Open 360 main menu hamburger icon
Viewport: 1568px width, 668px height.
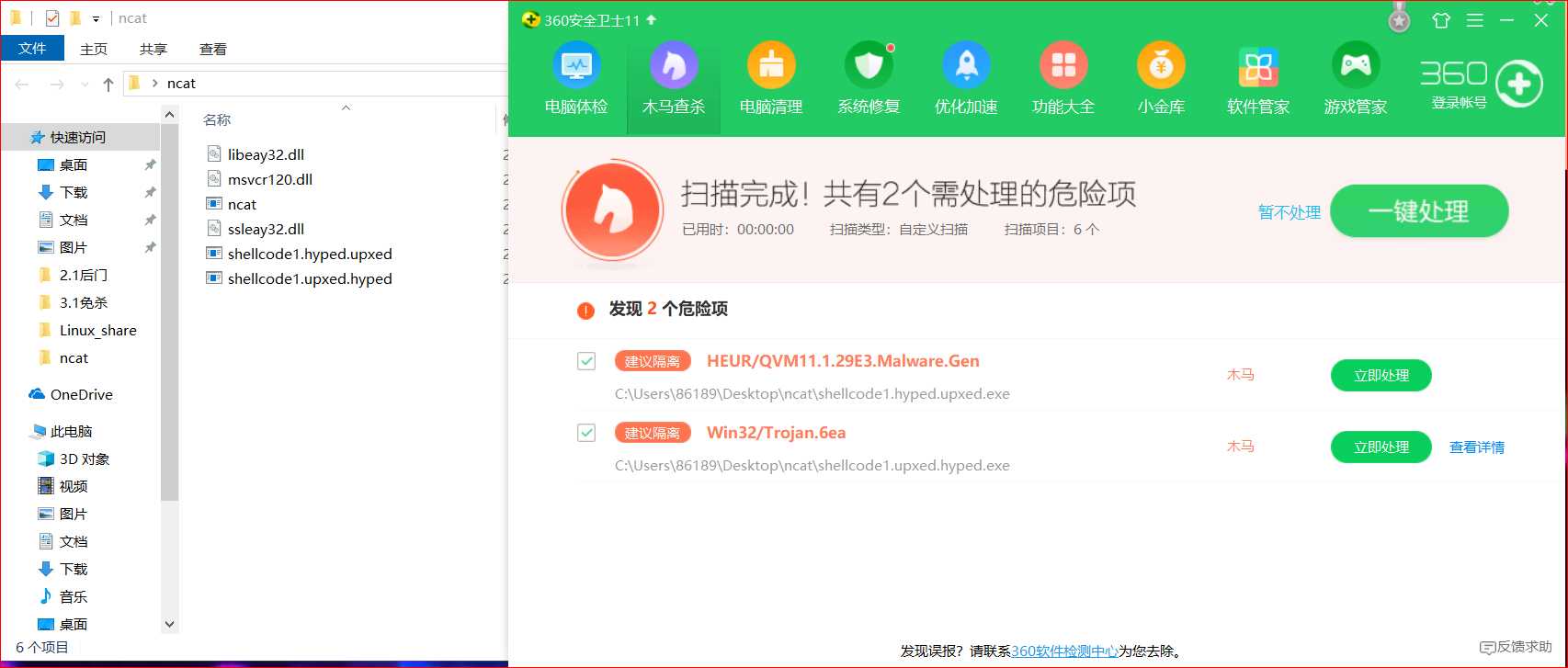tap(1474, 20)
